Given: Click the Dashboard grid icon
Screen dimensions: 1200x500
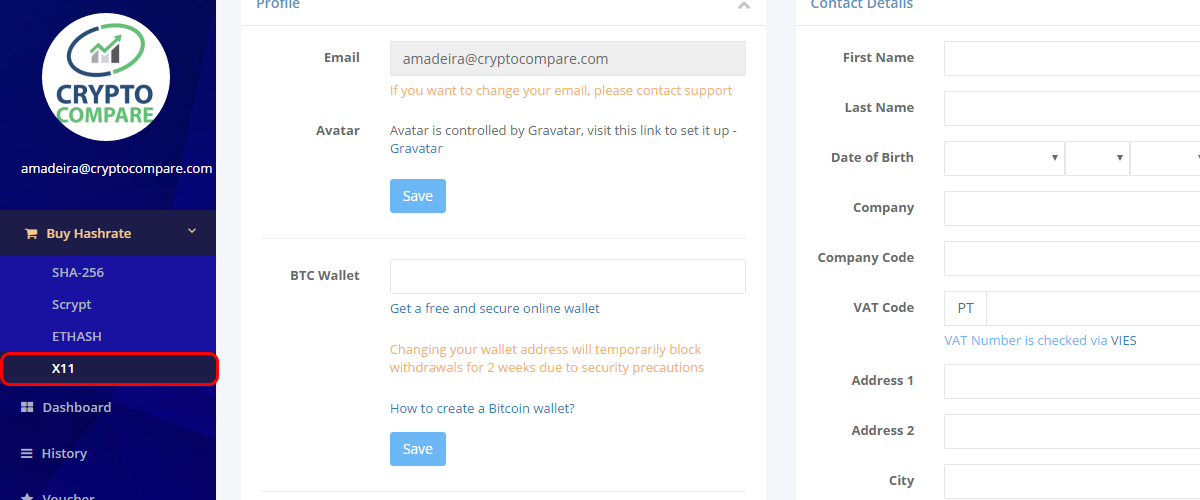Looking at the screenshot, I should (28, 408).
